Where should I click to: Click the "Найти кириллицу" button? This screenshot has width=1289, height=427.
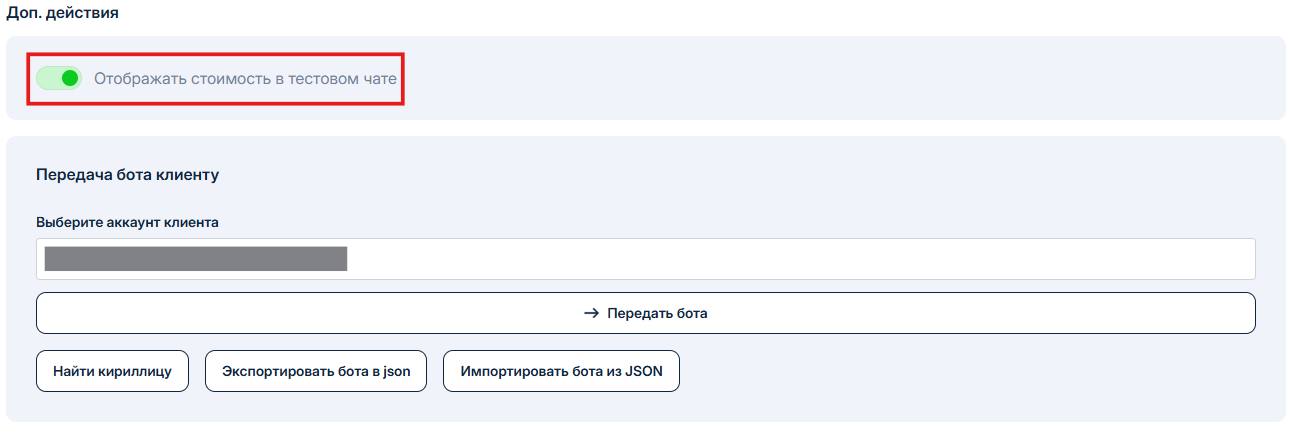(112, 371)
